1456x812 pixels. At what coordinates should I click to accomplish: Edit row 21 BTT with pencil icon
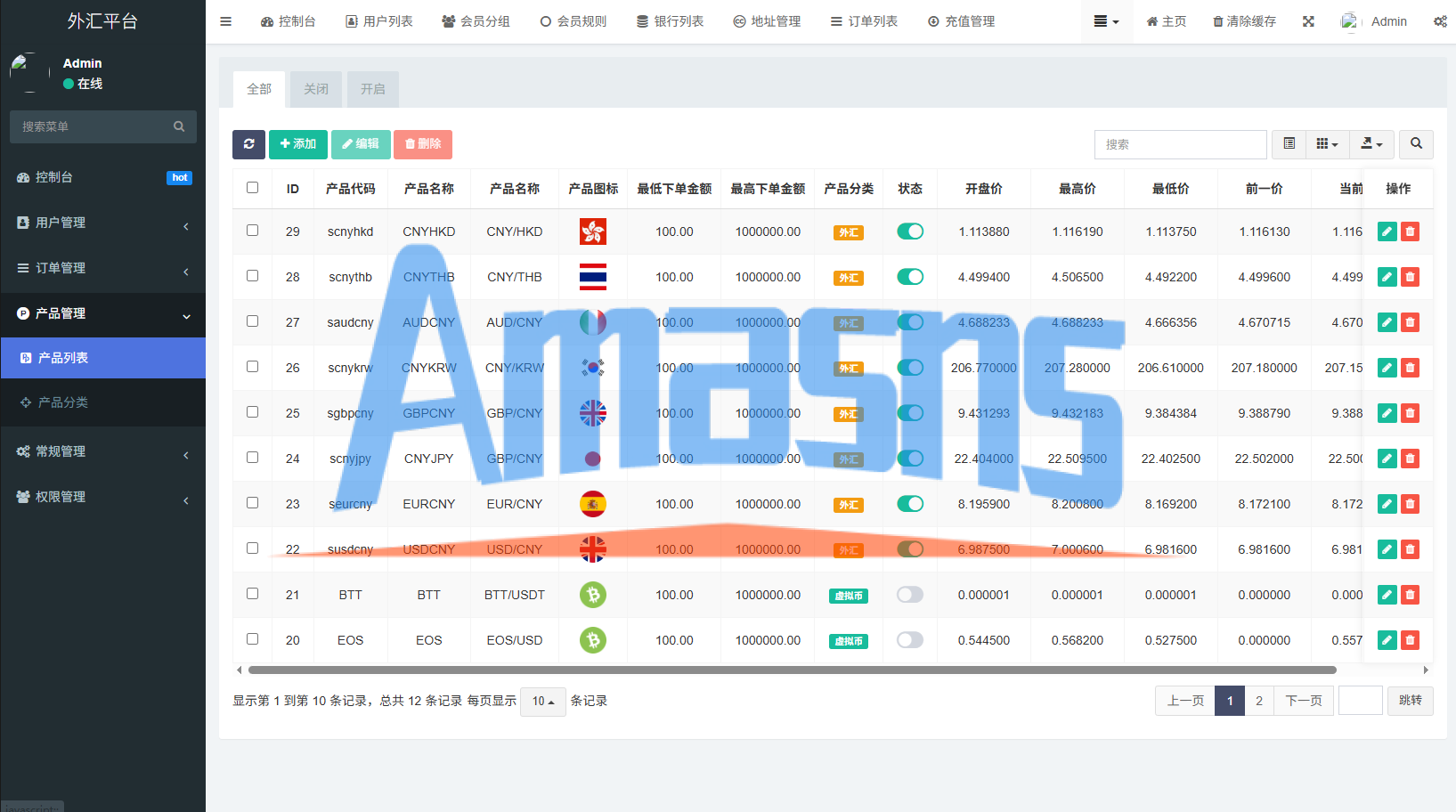[1387, 595]
